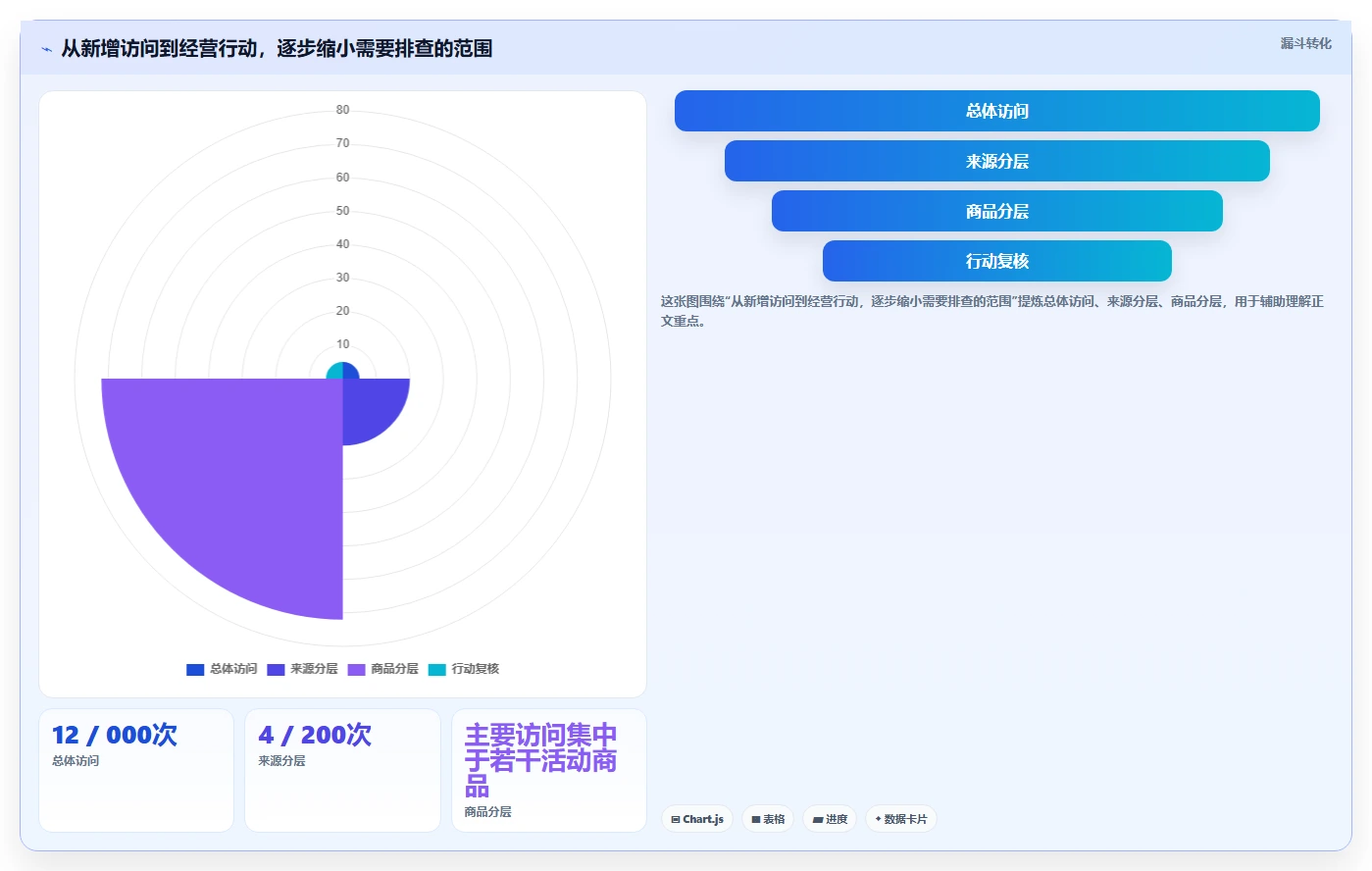The image size is (1372, 871).
Task: Click the 来源分层 legend label
Action: [314, 669]
